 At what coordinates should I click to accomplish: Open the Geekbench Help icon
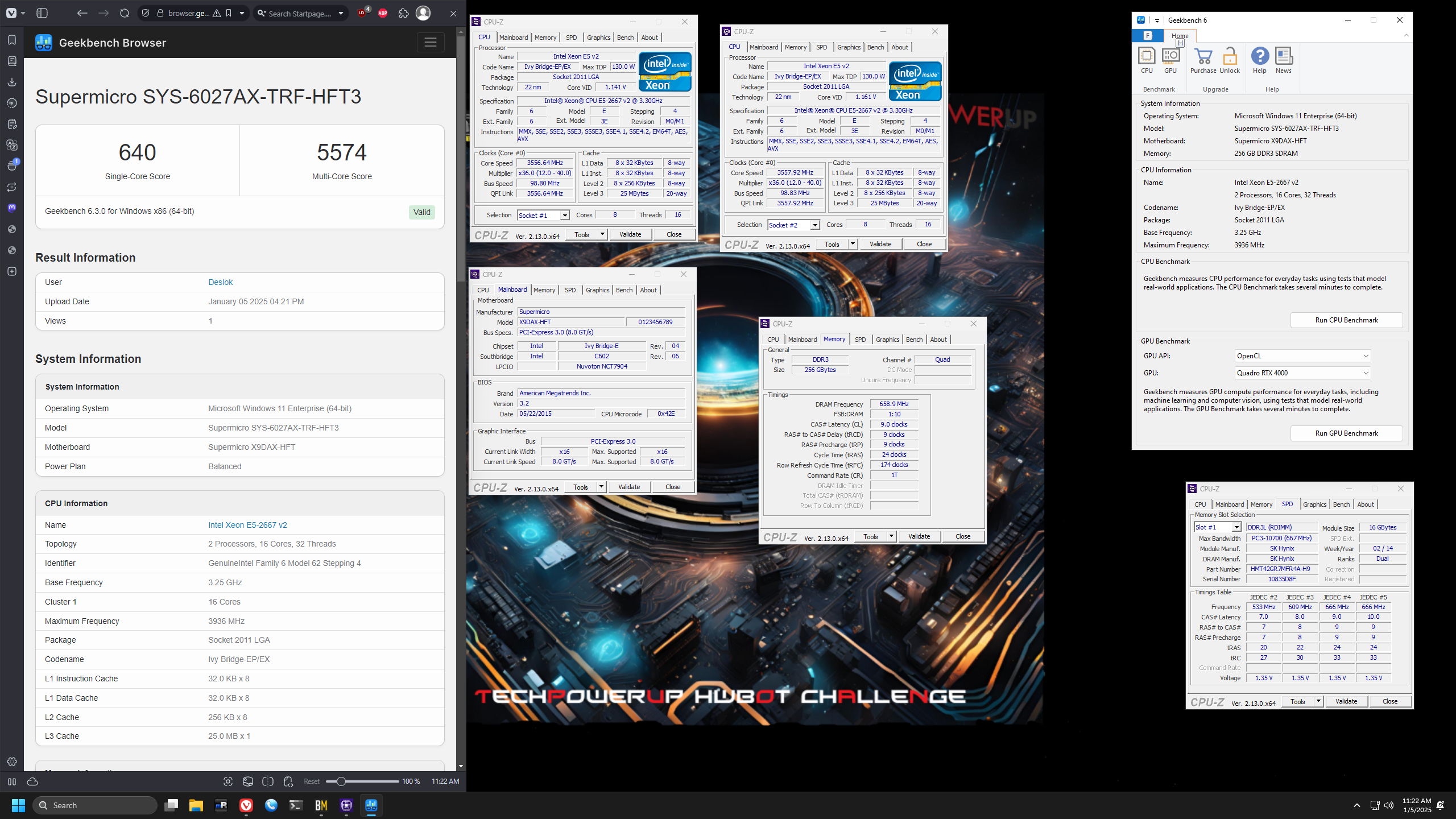tap(1260, 61)
